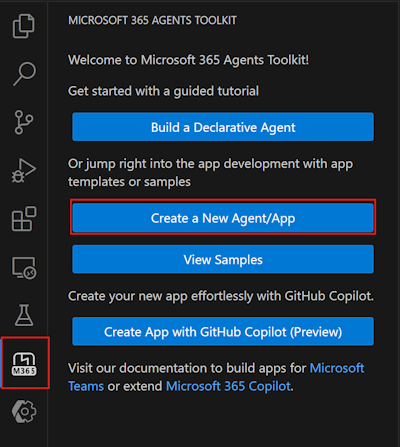This screenshot has height=447, width=400.
Task: Open the Microsoft 365 Agents Toolkit icon
Action: click(x=24, y=364)
